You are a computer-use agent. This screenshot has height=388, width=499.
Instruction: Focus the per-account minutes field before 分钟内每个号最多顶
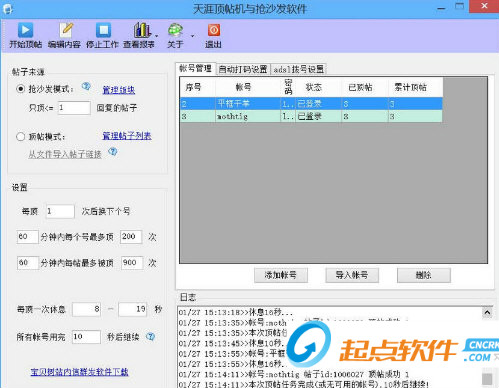pos(27,237)
